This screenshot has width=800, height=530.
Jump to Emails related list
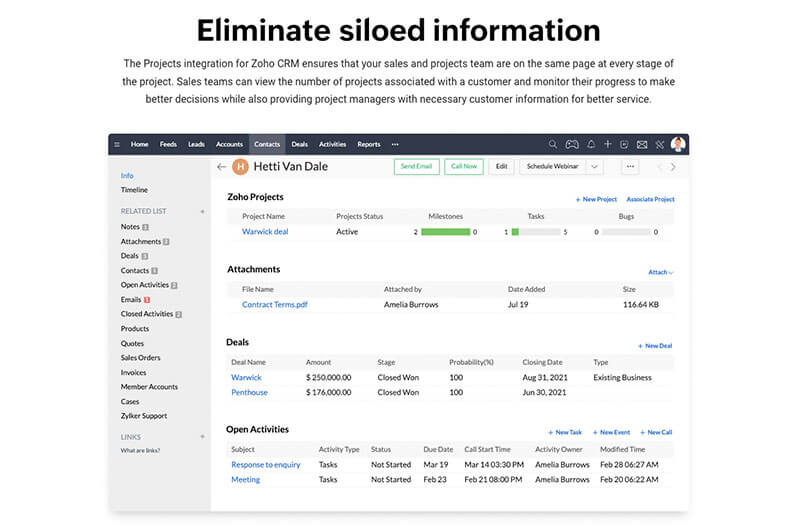pos(131,299)
